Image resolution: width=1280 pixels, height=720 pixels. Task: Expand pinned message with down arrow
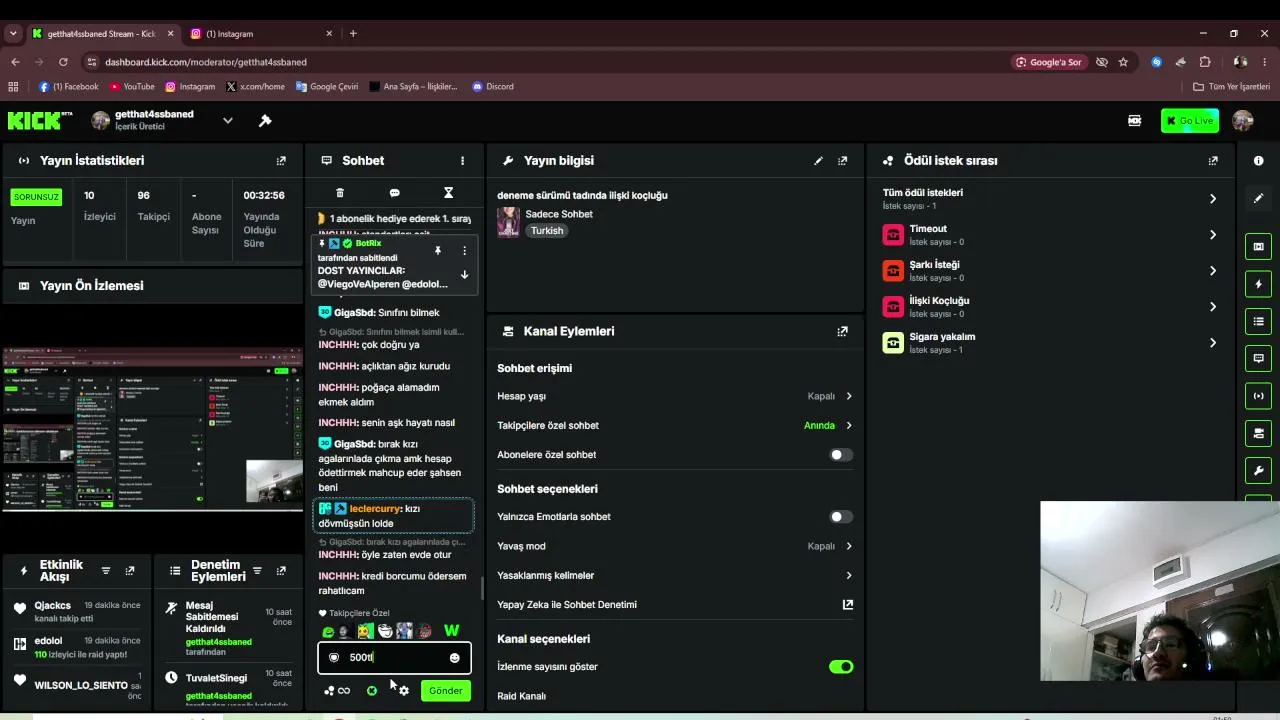[x=464, y=275]
